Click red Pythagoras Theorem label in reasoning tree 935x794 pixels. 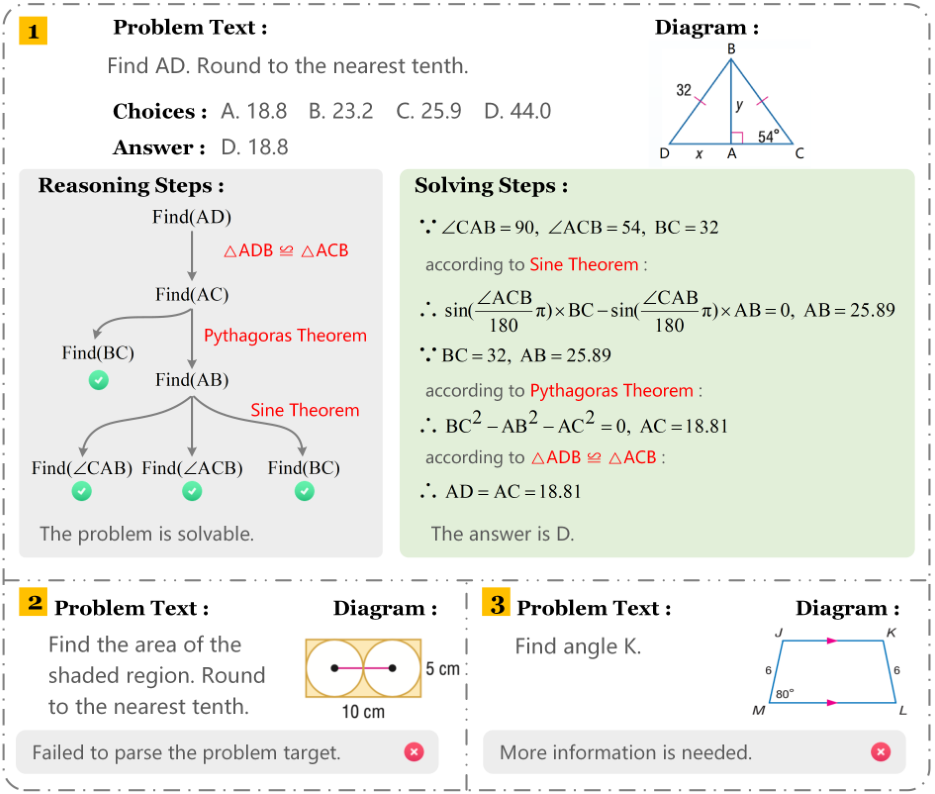285,336
